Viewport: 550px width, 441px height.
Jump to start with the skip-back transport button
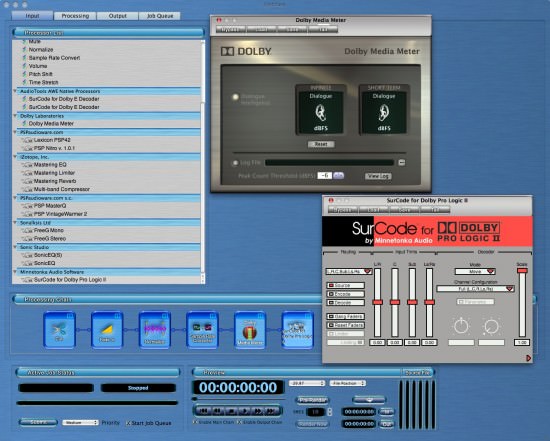point(203,410)
